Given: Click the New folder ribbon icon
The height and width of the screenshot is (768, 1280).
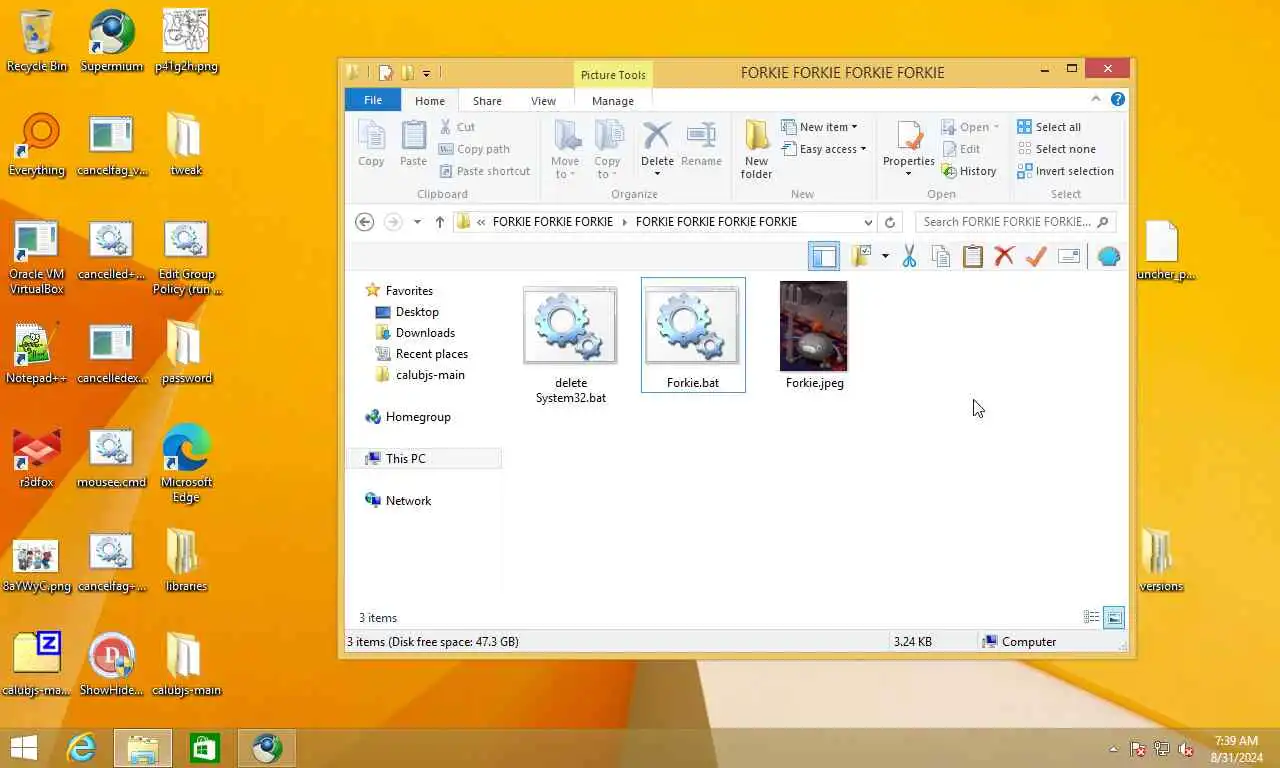Looking at the screenshot, I should point(757,149).
